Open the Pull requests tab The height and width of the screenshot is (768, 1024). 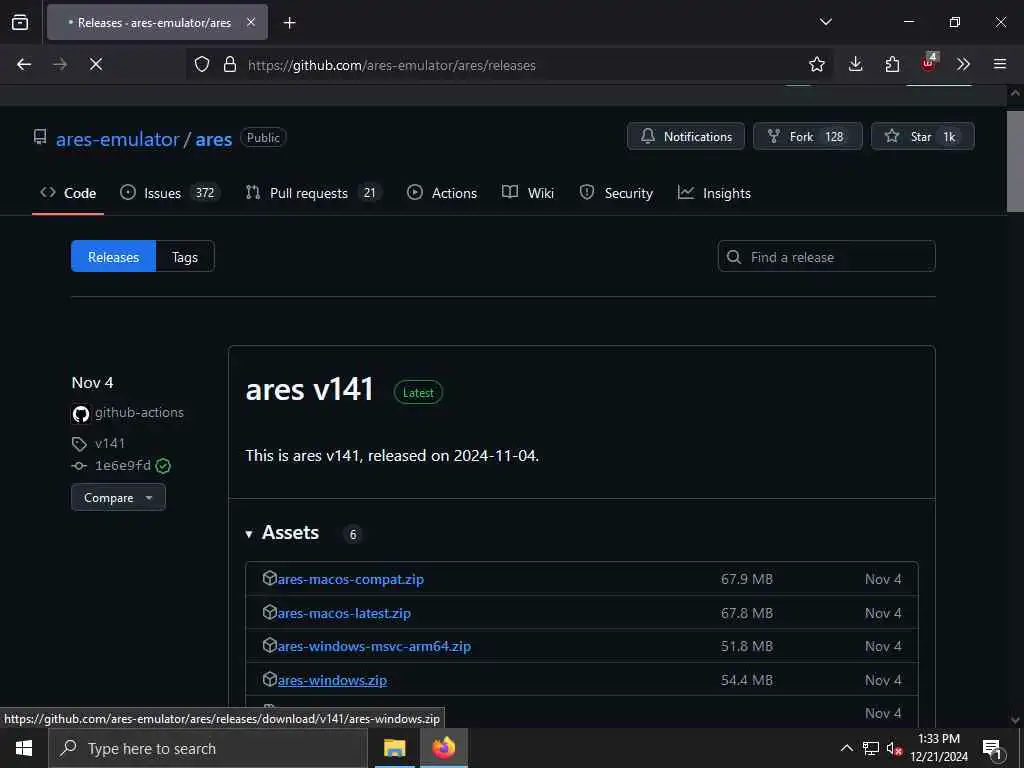click(x=313, y=193)
